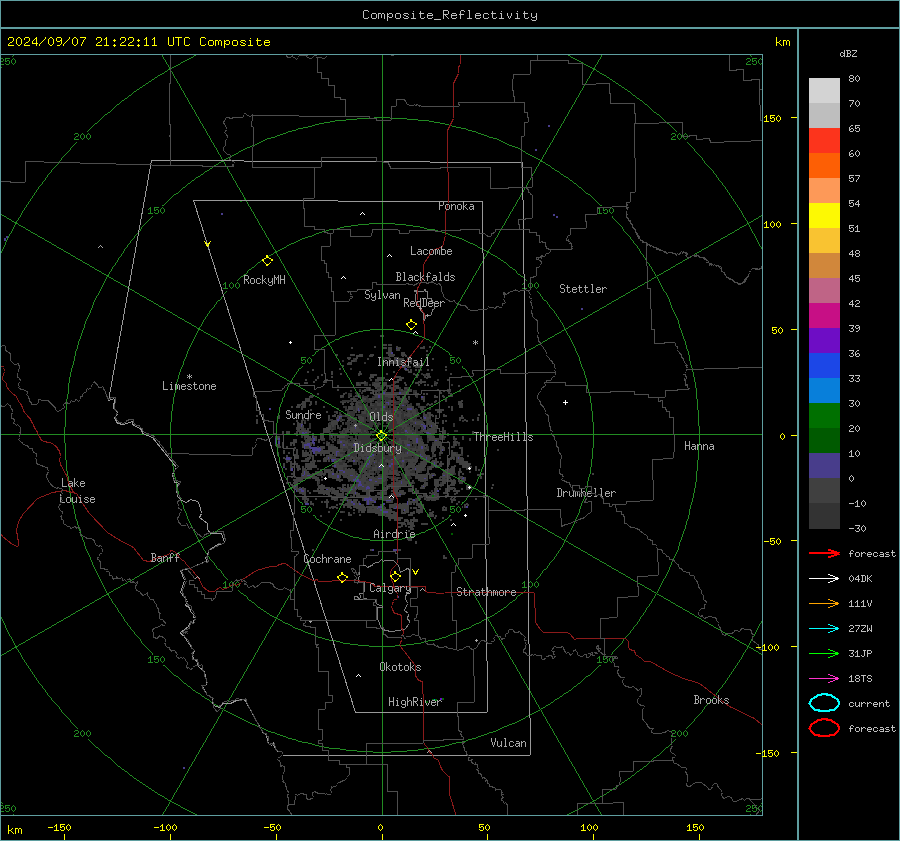Click the magenta swatch in dBZ scale
Viewport: 900px width, 841px height.
click(824, 316)
